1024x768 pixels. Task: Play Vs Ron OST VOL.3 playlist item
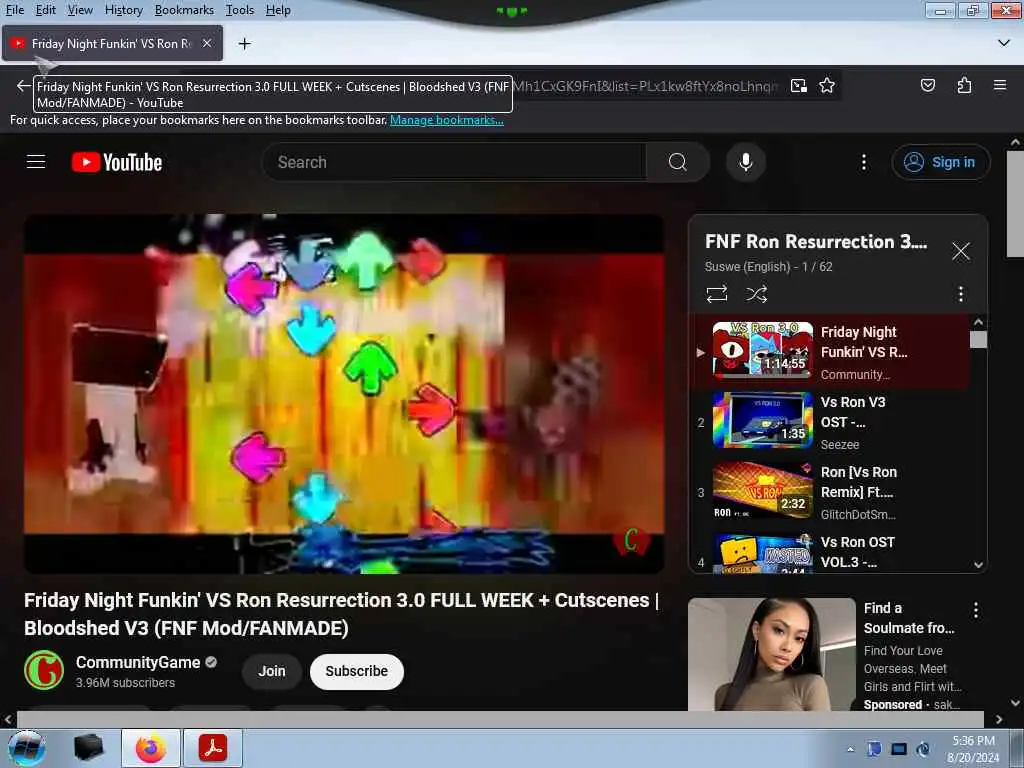point(829,552)
